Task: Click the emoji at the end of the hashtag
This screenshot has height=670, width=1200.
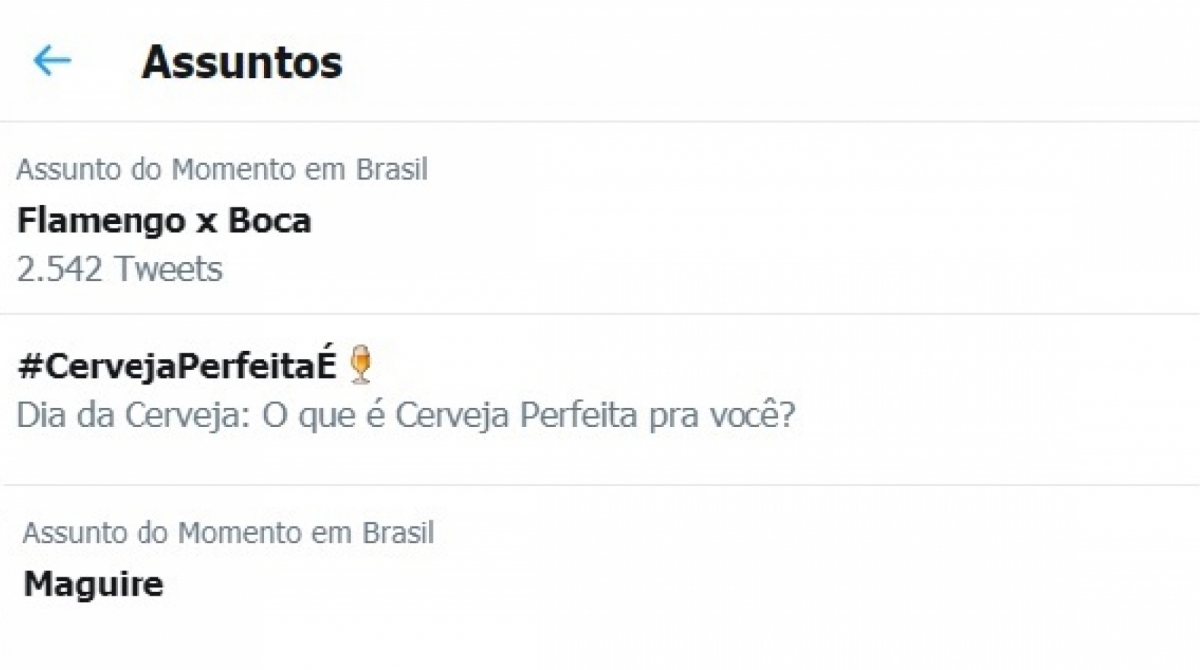Action: [x=362, y=363]
